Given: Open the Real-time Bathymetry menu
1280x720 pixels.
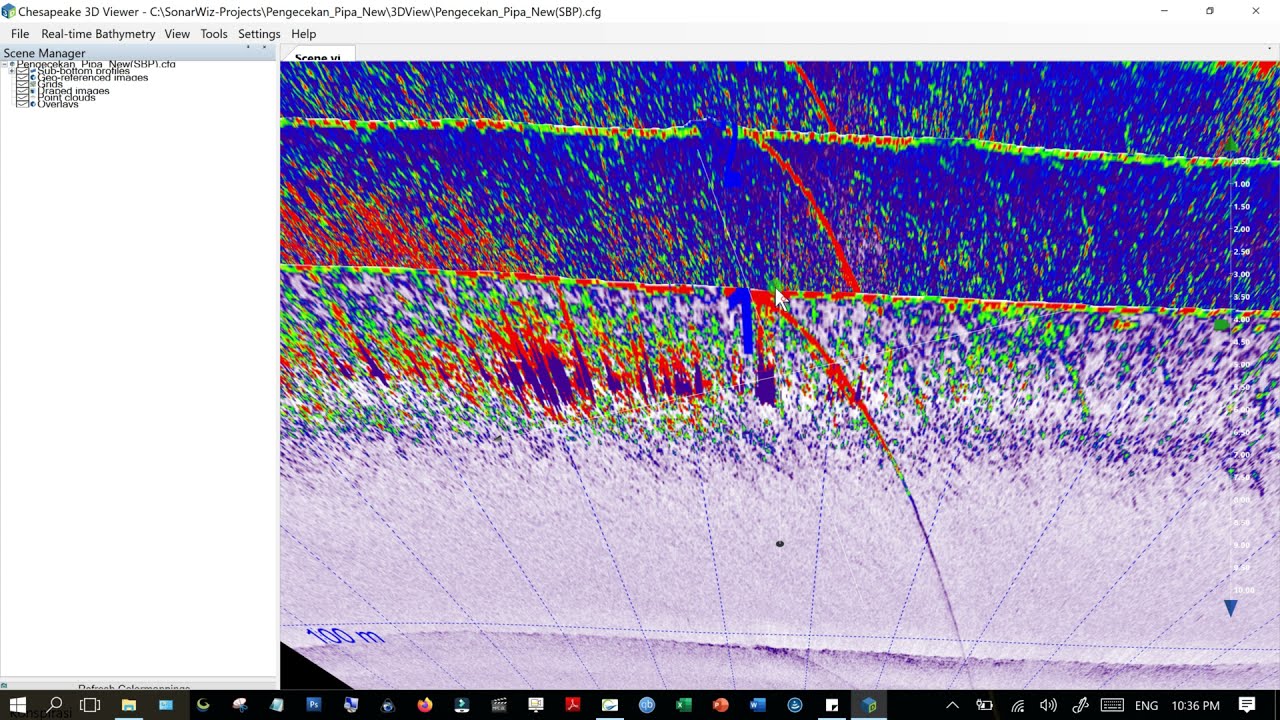Looking at the screenshot, I should tap(98, 34).
